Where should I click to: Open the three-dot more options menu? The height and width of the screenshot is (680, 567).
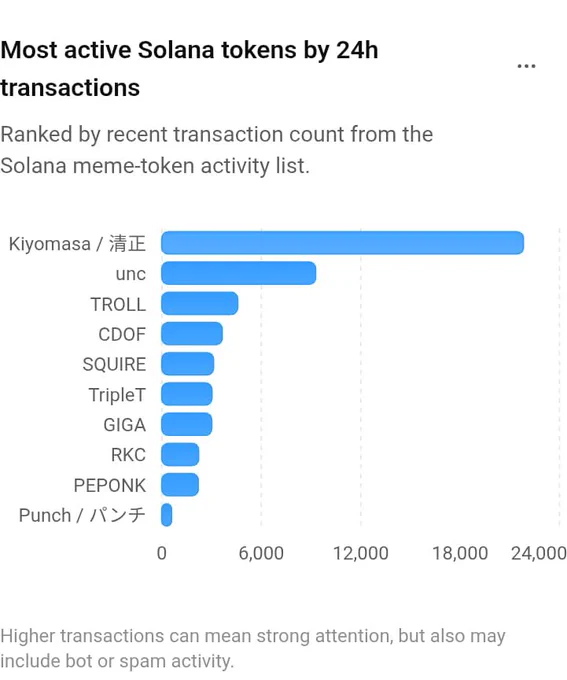[526, 66]
